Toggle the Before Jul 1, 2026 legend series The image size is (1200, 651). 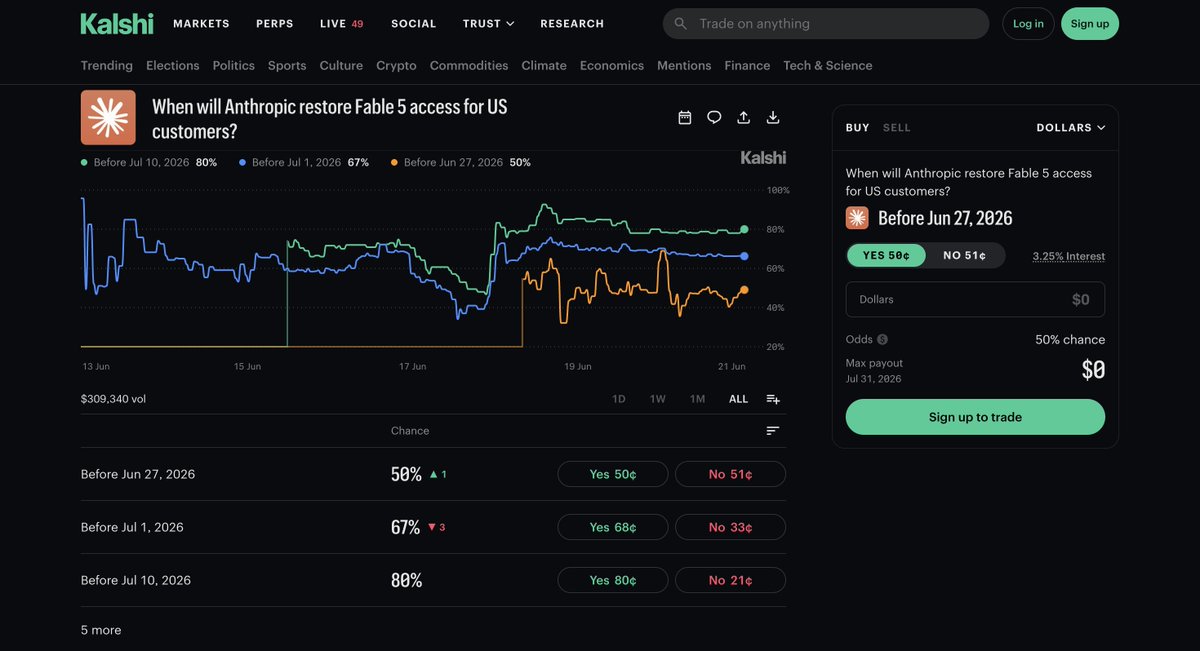(304, 162)
